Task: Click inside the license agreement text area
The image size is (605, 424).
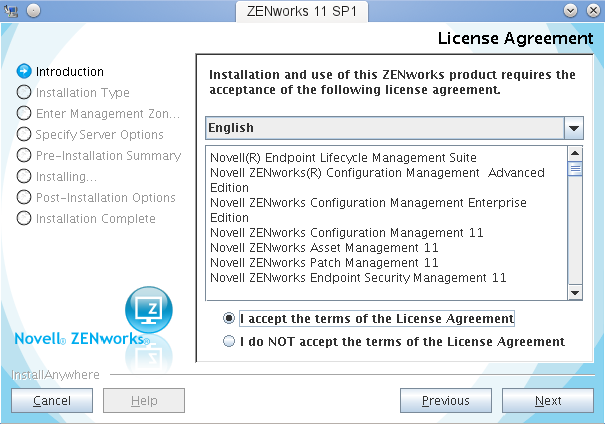Action: click(385, 222)
